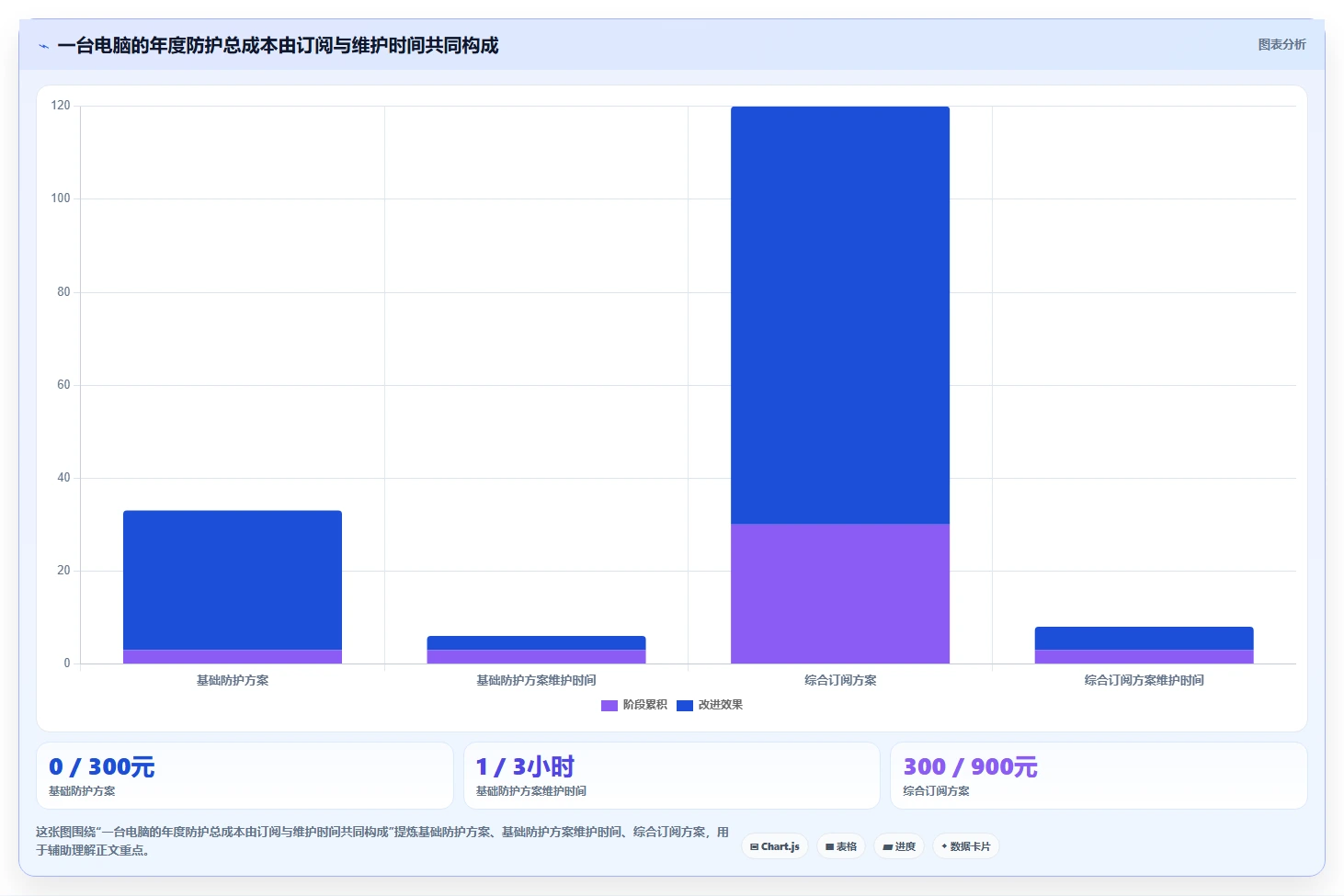Click the 基础防护方案 caption in the first stat card

[82, 791]
